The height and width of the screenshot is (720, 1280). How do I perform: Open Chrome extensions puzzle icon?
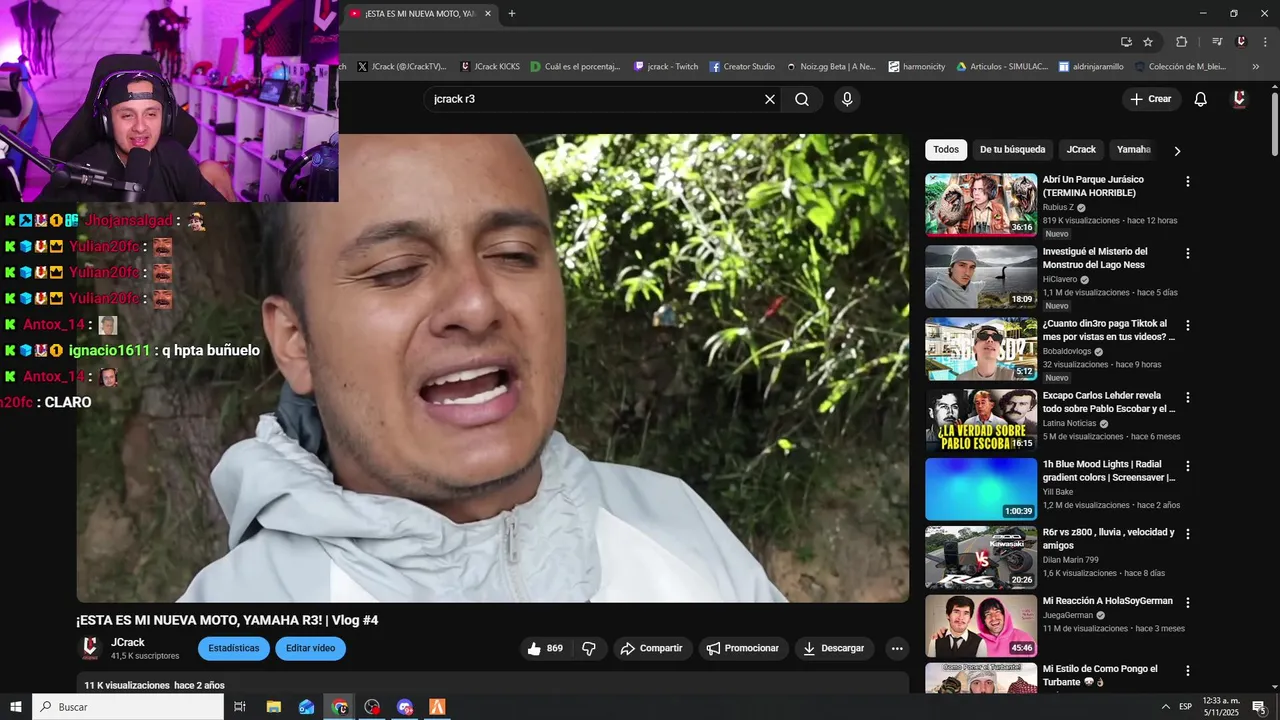point(1181,42)
